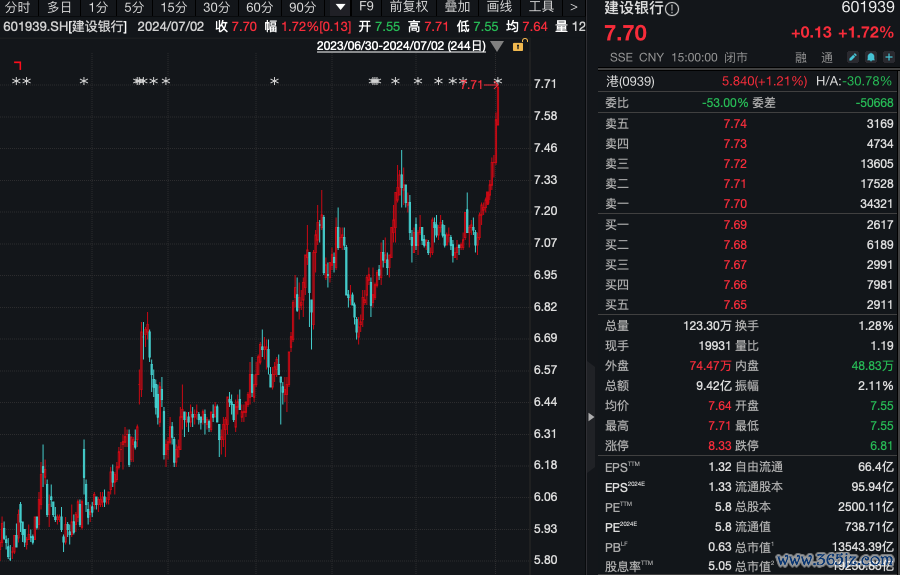This screenshot has width=900, height=575.
Task: Click the 通 stock connect badge
Action: 827,58
